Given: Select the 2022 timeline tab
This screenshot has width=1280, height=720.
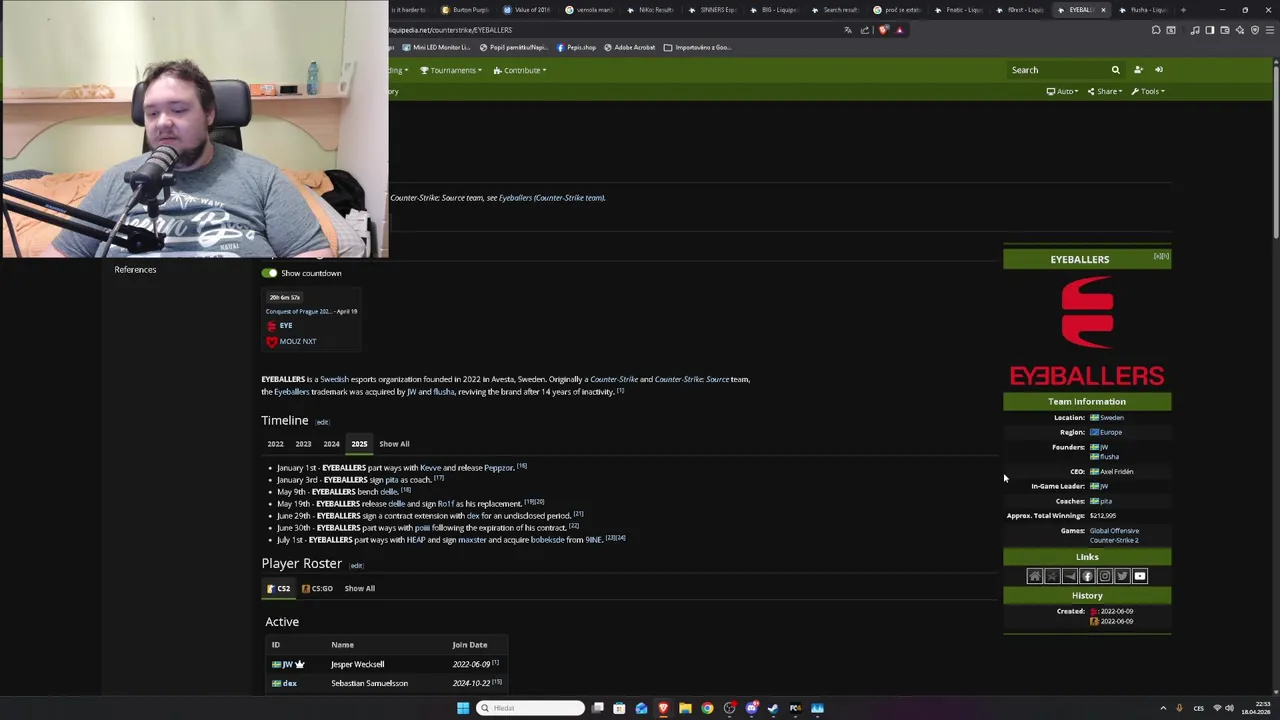Looking at the screenshot, I should pyautogui.click(x=275, y=444).
